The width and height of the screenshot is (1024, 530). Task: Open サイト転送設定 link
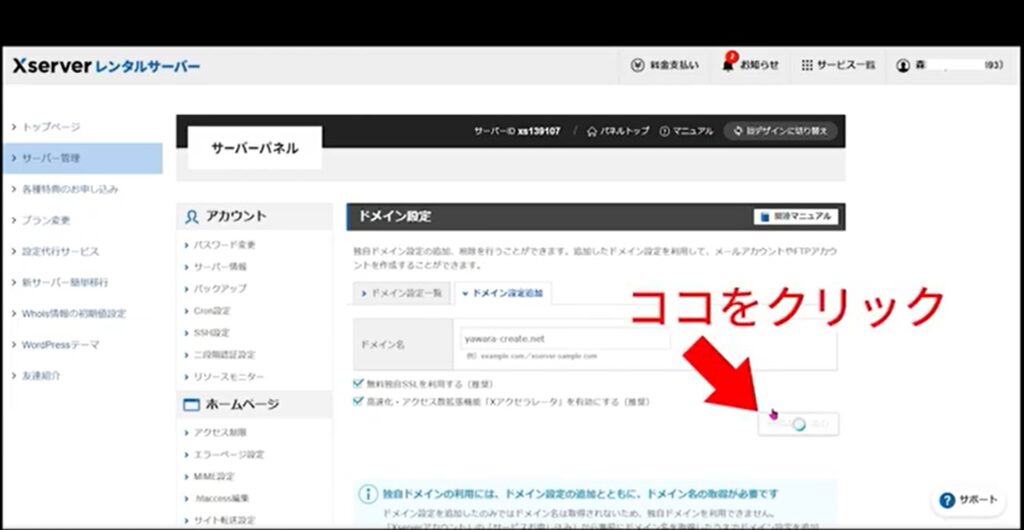225,520
